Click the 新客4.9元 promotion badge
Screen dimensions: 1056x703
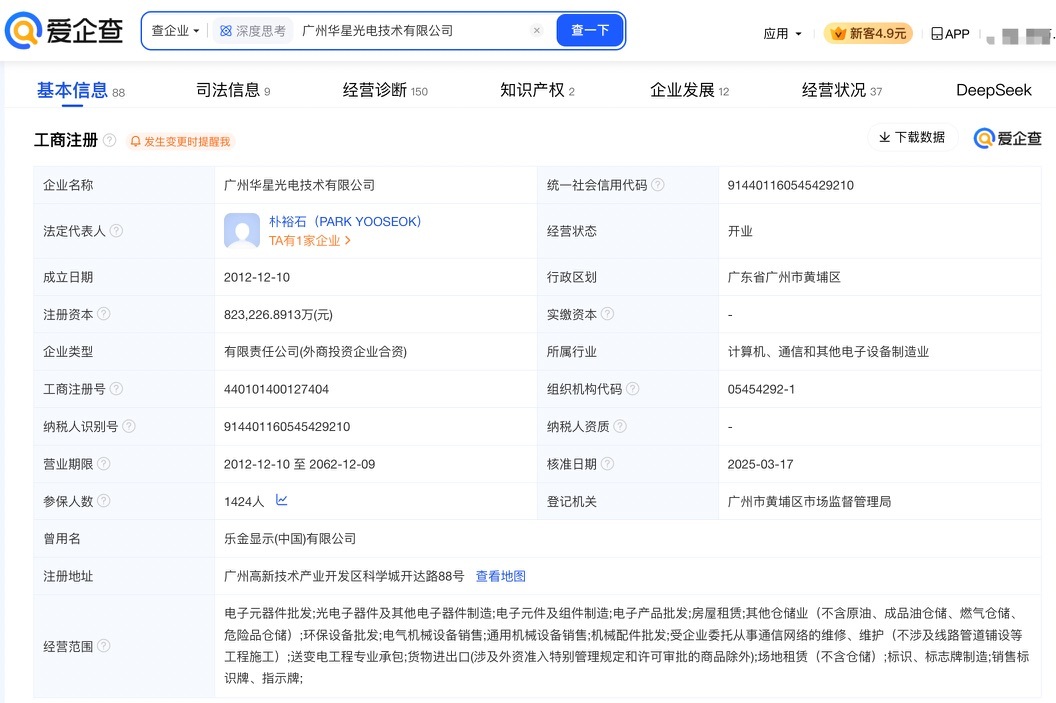coord(869,33)
